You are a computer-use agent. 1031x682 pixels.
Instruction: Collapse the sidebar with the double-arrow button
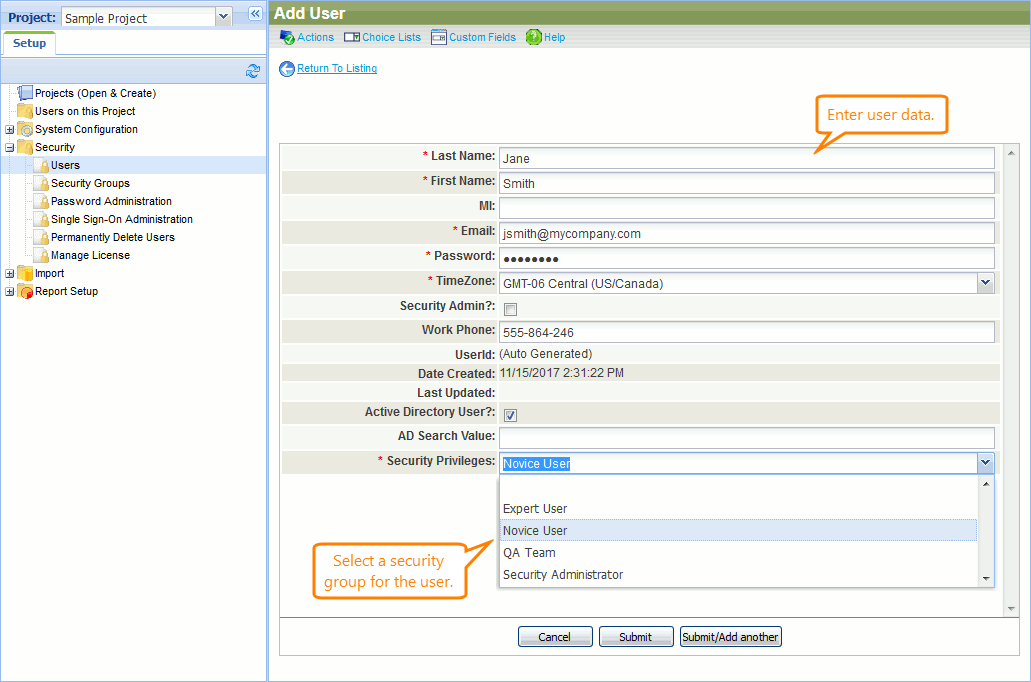tap(254, 14)
